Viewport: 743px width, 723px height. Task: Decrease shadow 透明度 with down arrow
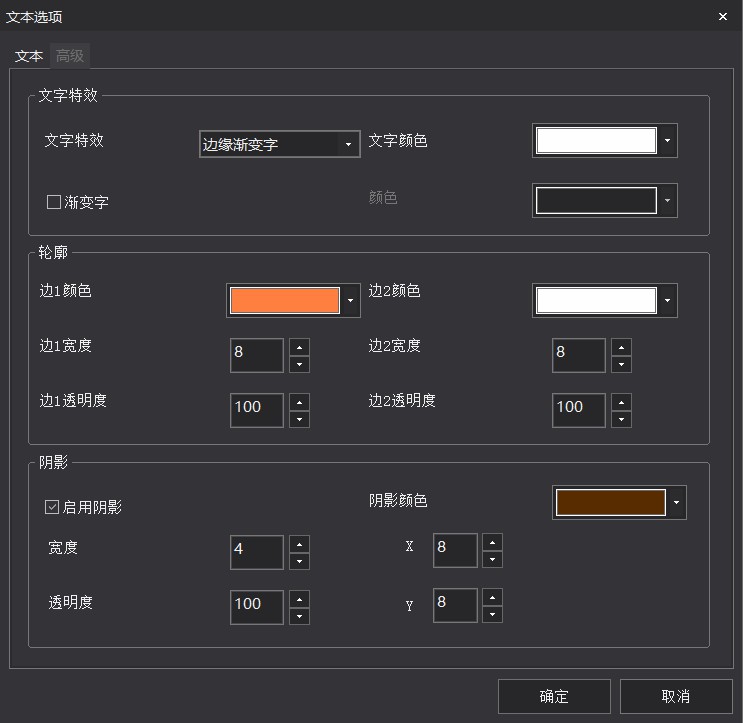tap(299, 616)
